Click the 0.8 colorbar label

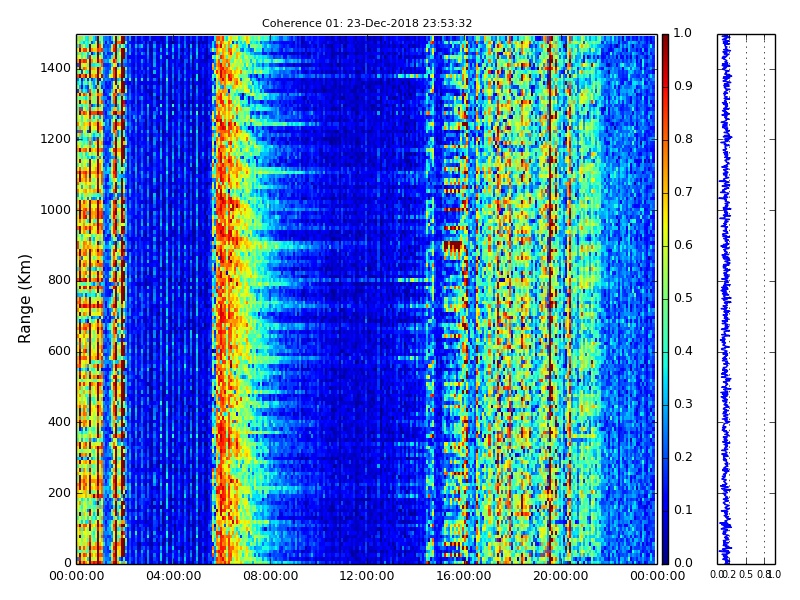[x=683, y=139]
